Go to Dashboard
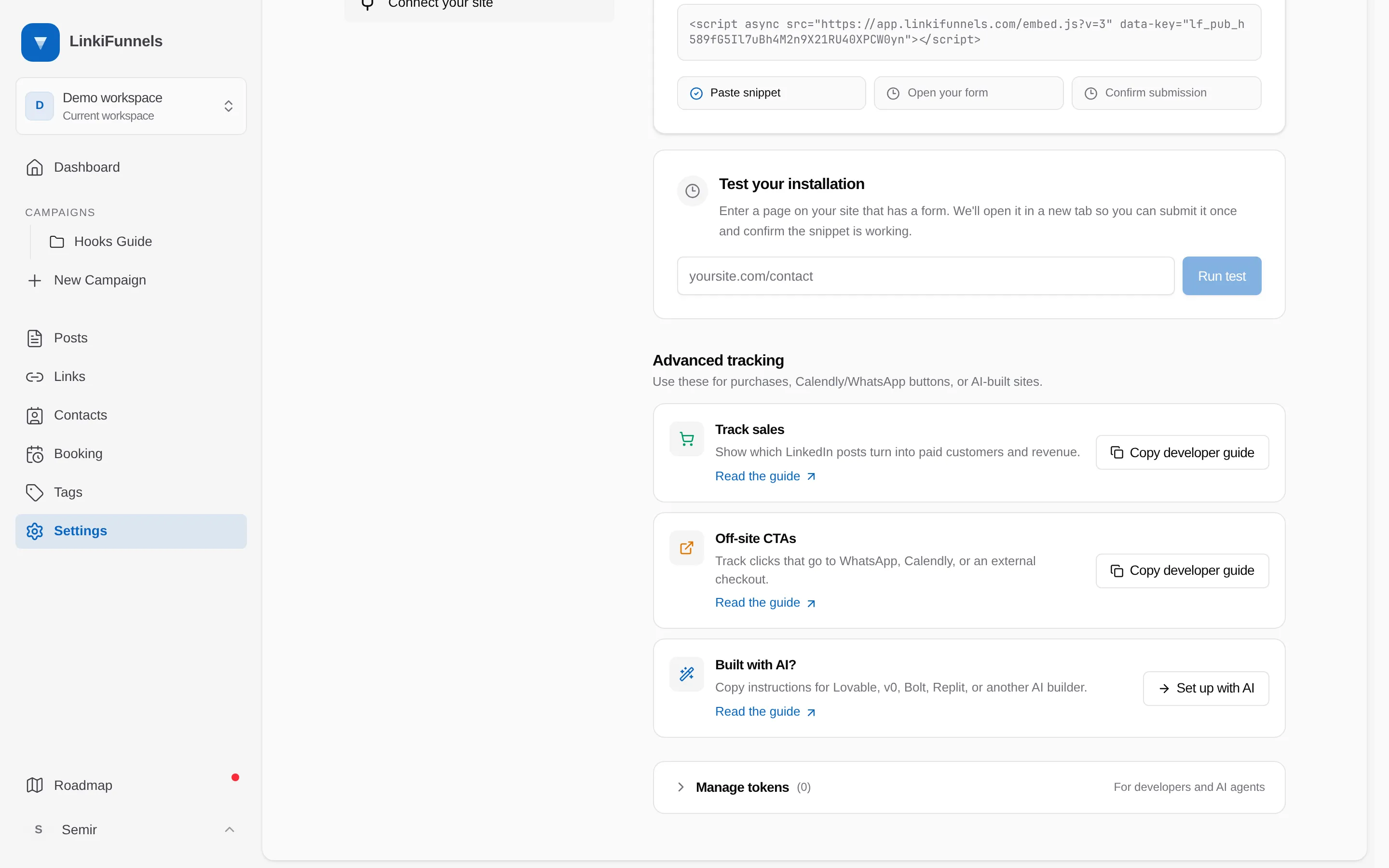 131,167
